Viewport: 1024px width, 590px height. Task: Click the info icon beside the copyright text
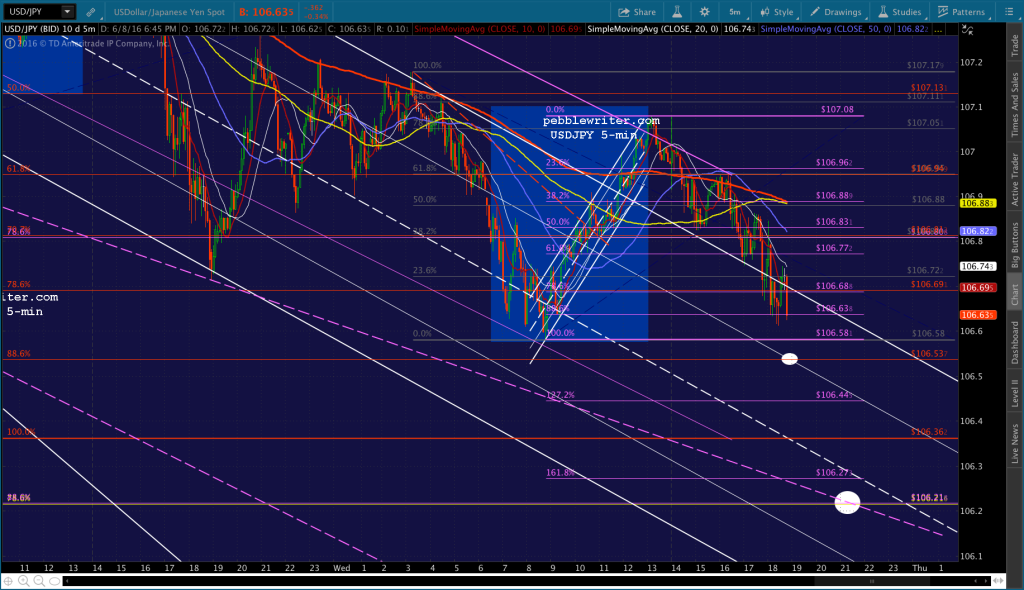coord(10,43)
